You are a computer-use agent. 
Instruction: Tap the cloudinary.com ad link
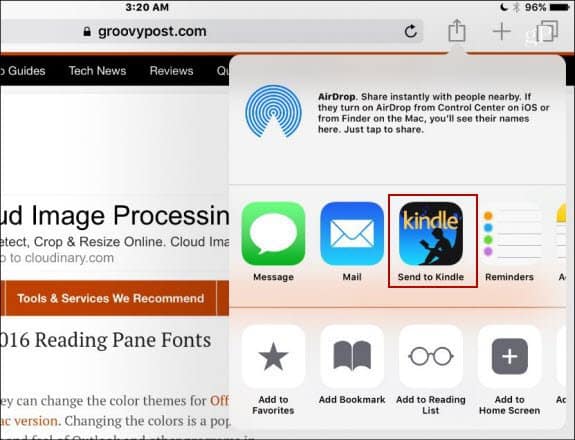pos(57,258)
